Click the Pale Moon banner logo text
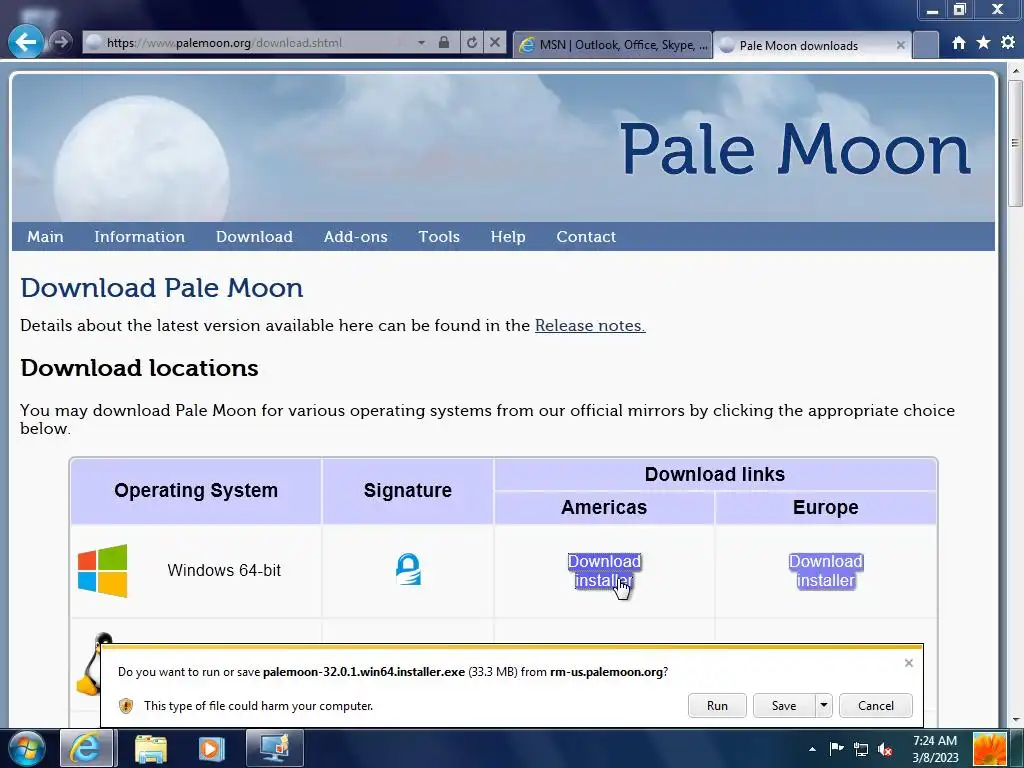The height and width of the screenshot is (768, 1024). (x=795, y=150)
